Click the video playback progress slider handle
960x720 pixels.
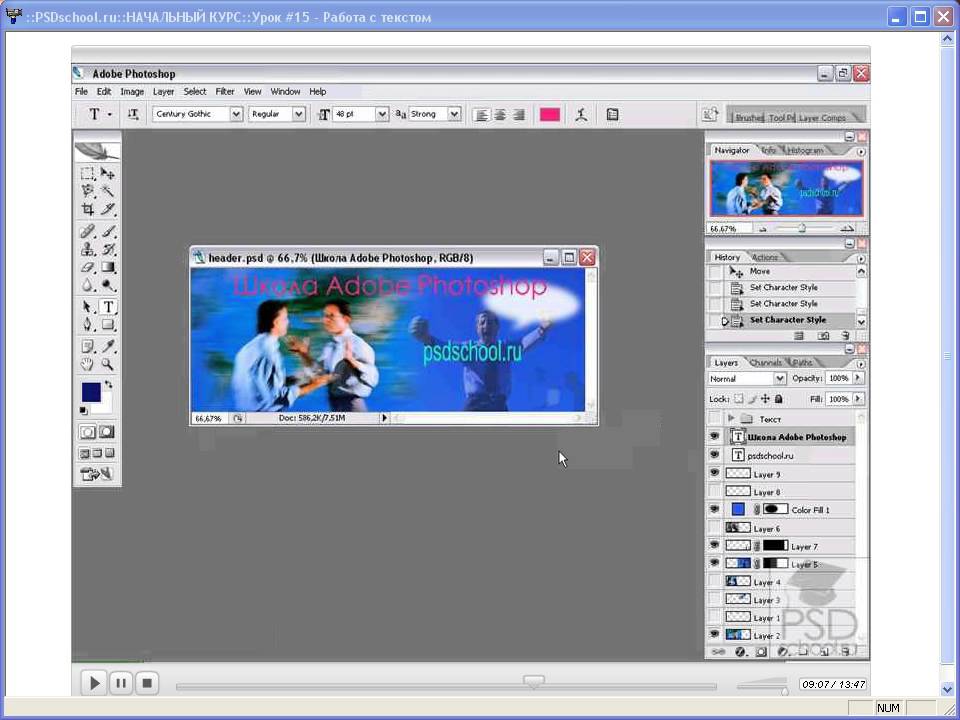click(x=533, y=681)
